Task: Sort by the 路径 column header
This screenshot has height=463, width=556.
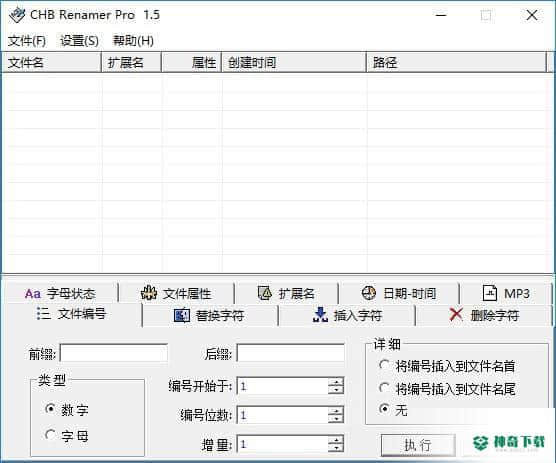Action: pos(456,63)
